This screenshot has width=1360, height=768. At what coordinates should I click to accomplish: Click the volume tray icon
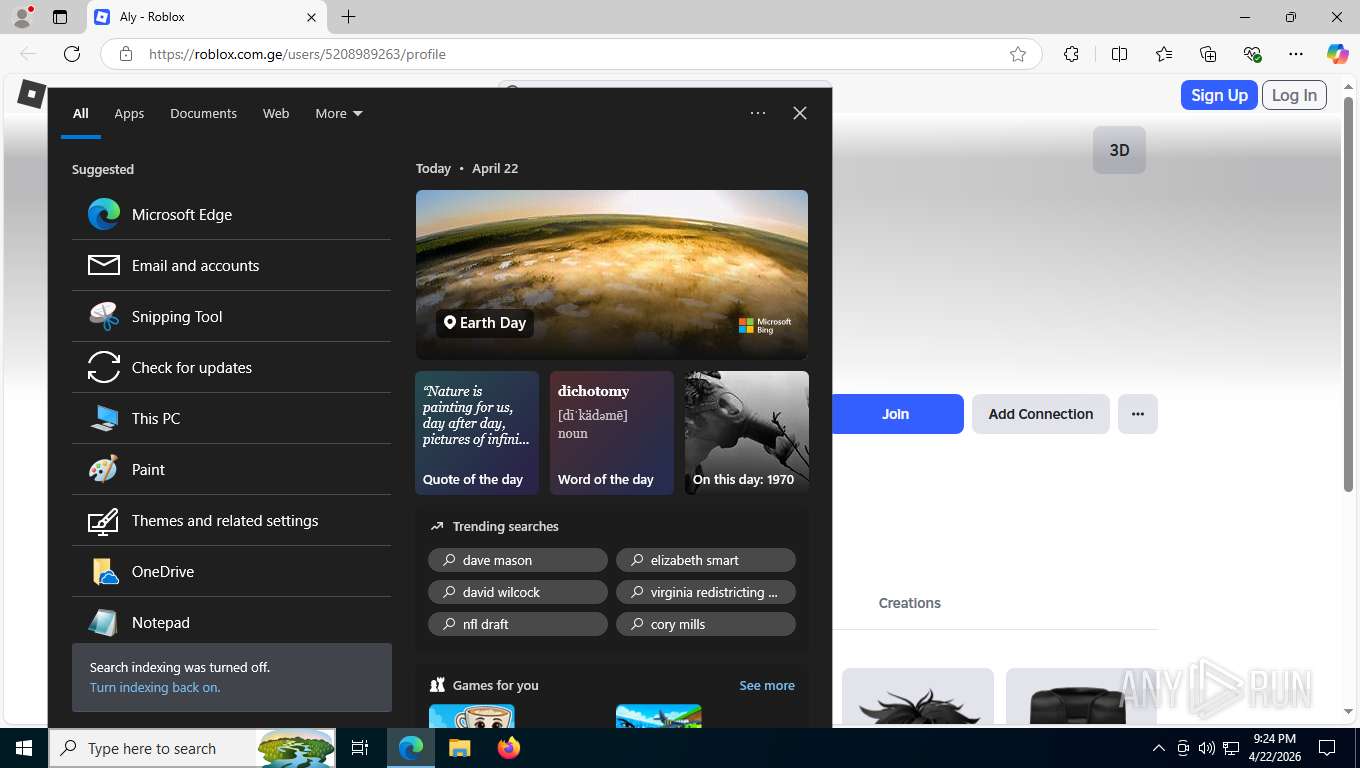(1206, 748)
